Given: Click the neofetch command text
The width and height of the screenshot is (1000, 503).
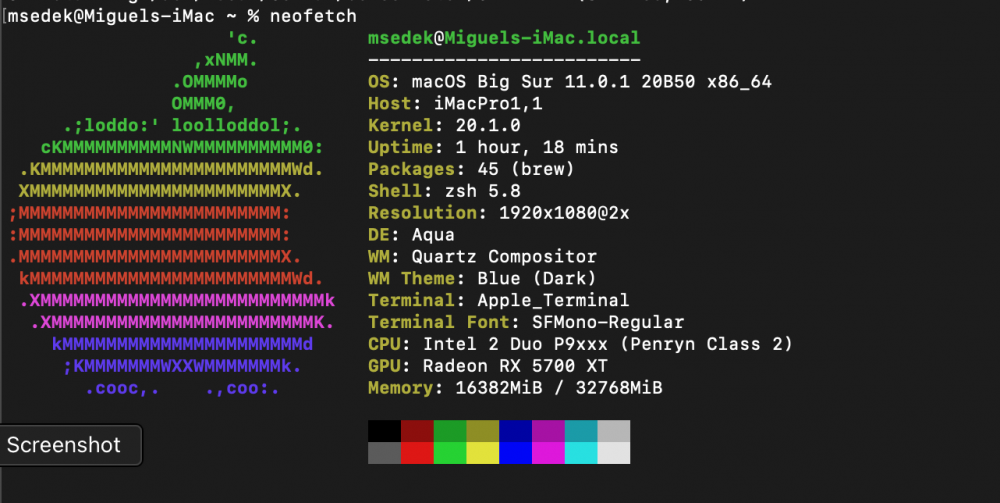Looking at the screenshot, I should tap(313, 16).
